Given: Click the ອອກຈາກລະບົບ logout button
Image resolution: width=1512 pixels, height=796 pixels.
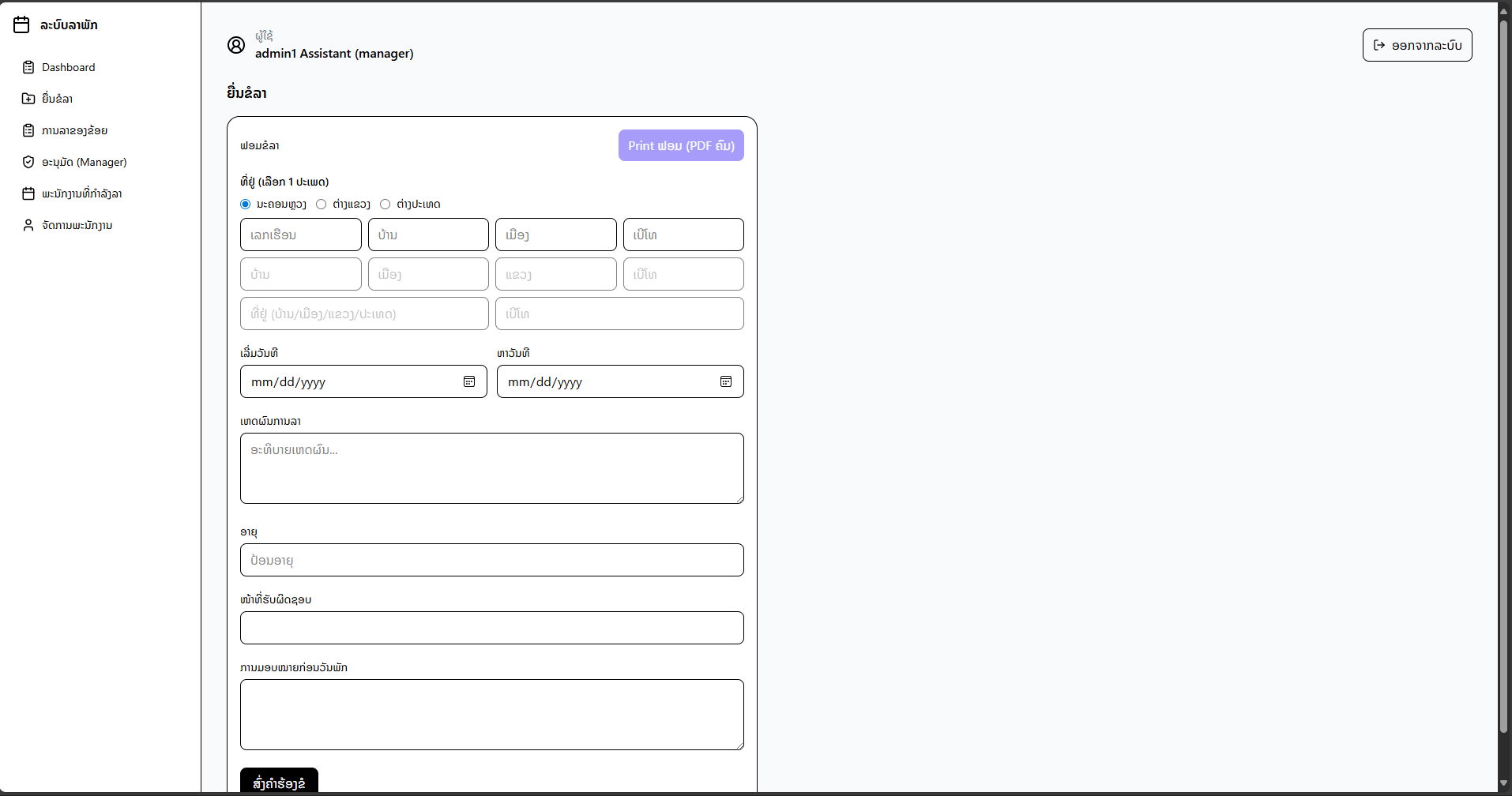Looking at the screenshot, I should (x=1417, y=45).
